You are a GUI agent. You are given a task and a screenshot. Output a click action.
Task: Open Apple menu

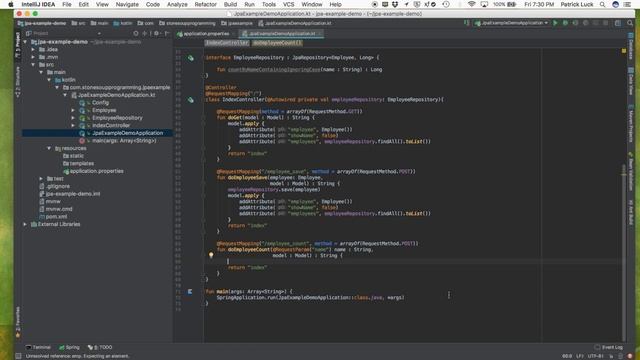point(11,4)
